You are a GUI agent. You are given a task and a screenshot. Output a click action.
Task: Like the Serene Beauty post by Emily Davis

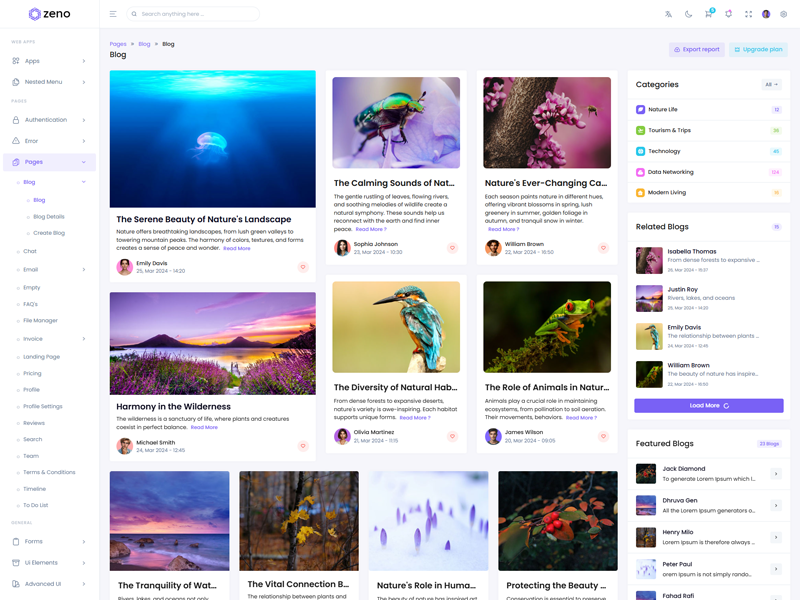coord(303,267)
